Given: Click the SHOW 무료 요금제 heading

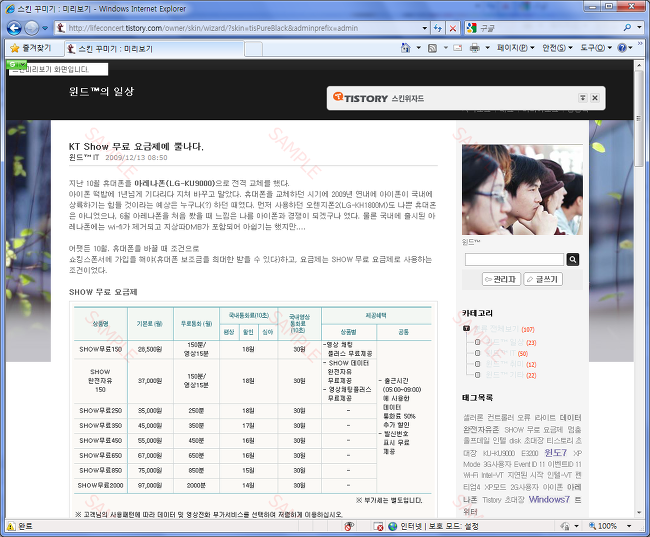Looking at the screenshot, I should [103, 292].
